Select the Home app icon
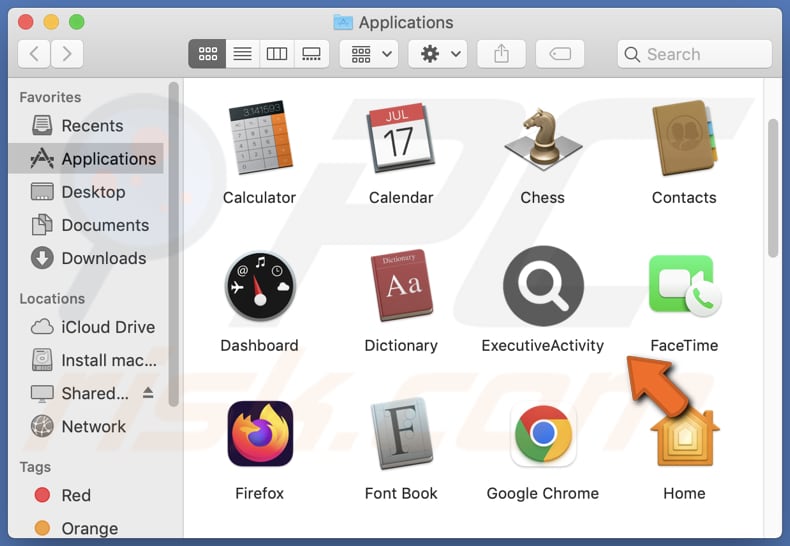The image size is (790, 546). pos(684,436)
